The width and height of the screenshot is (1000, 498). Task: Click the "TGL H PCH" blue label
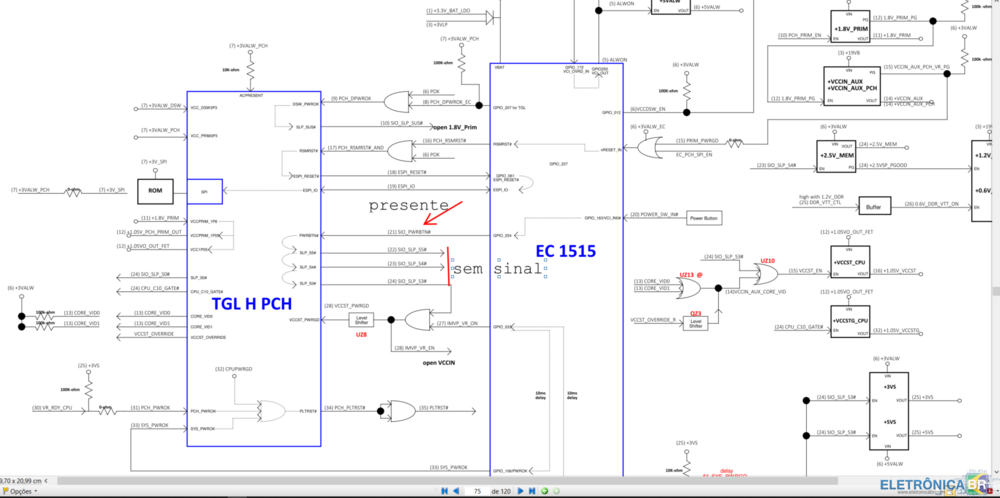[254, 302]
